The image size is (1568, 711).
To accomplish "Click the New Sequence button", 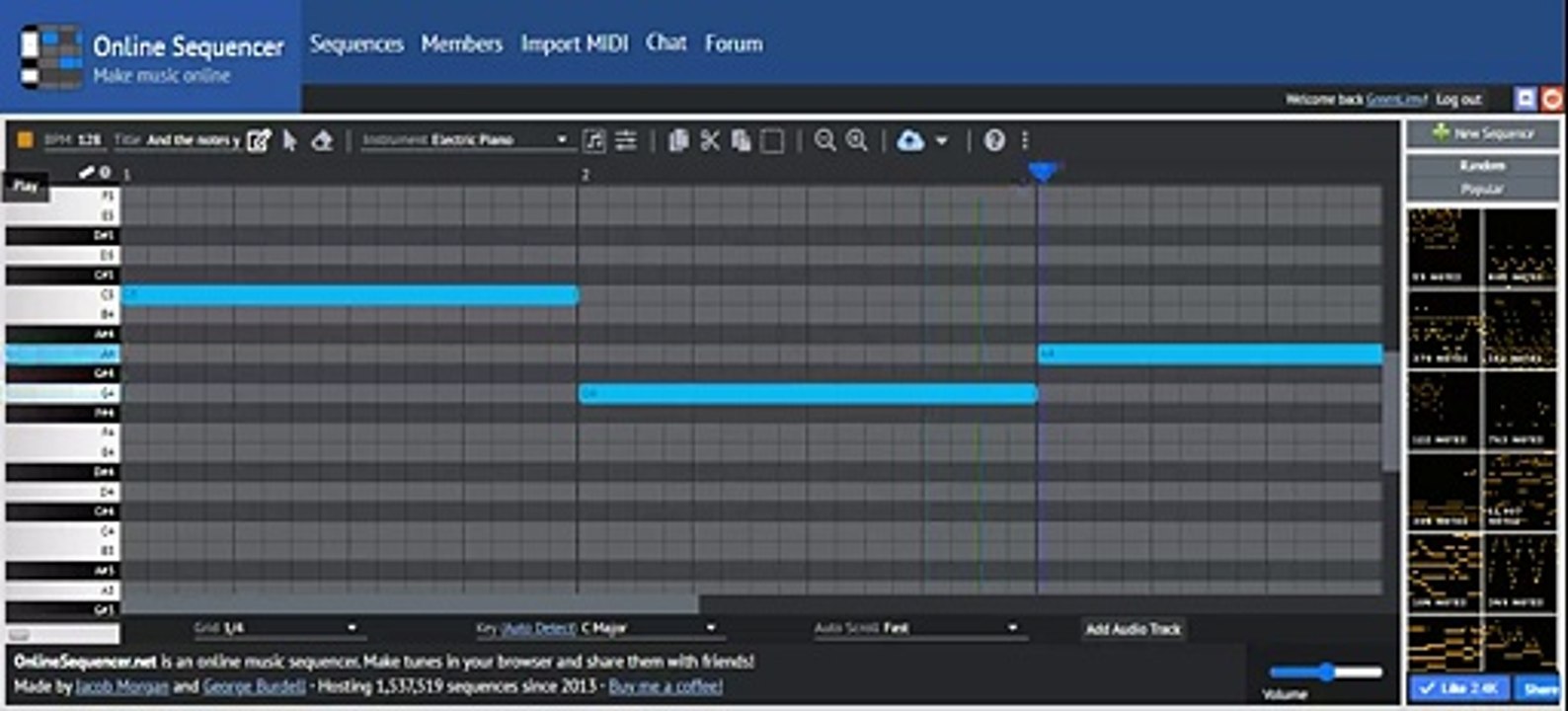I will click(1482, 133).
